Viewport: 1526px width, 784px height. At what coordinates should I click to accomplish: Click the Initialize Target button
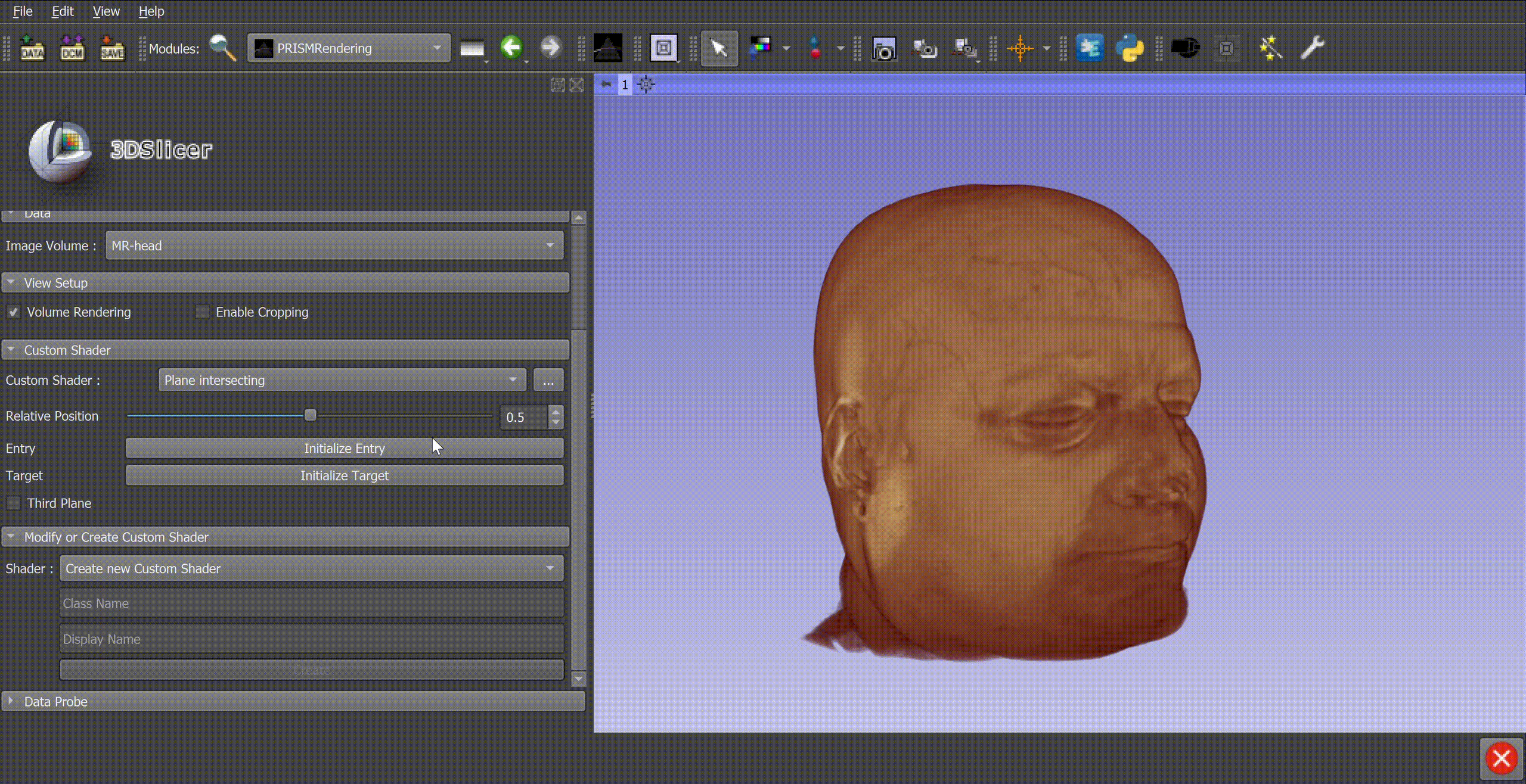pyautogui.click(x=344, y=476)
